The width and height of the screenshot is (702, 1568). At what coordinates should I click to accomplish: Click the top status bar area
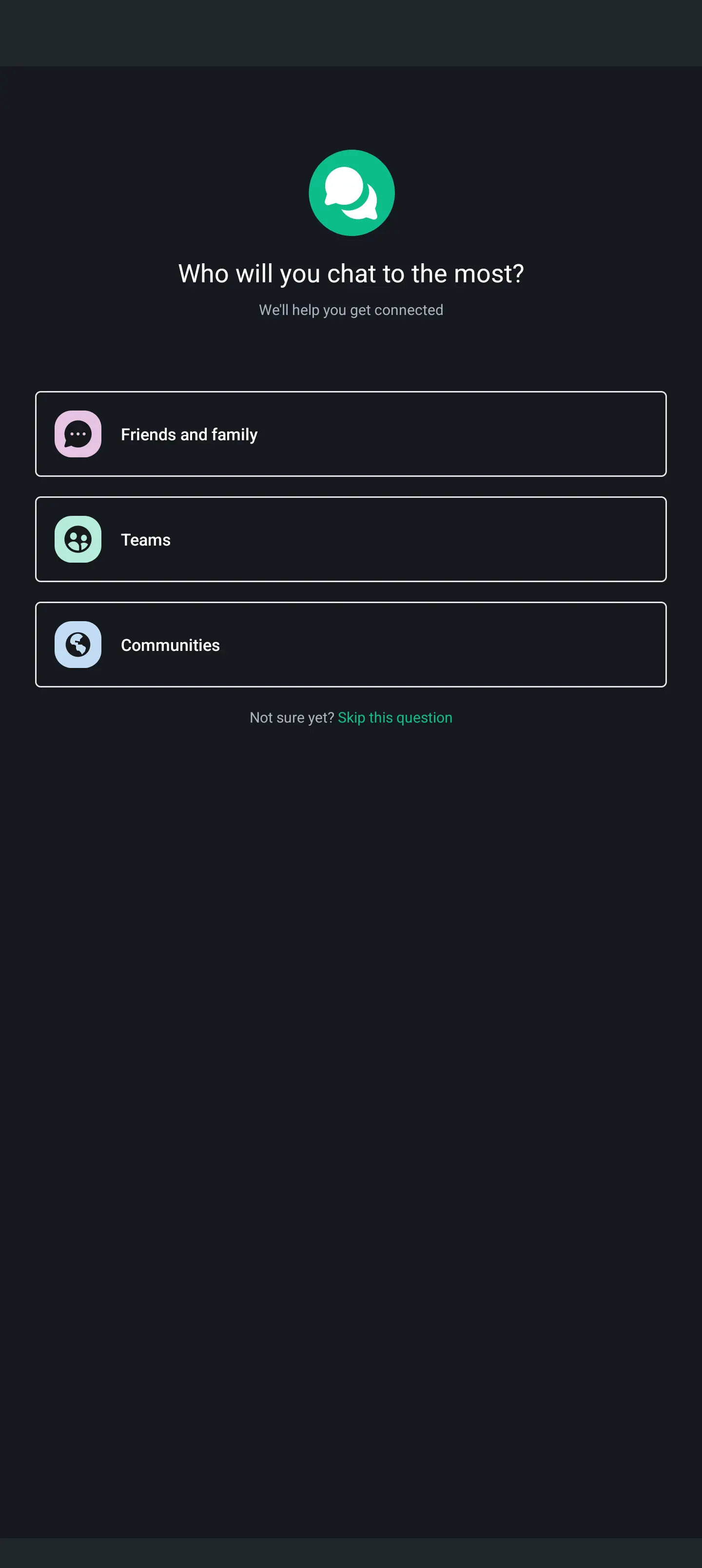click(x=351, y=33)
